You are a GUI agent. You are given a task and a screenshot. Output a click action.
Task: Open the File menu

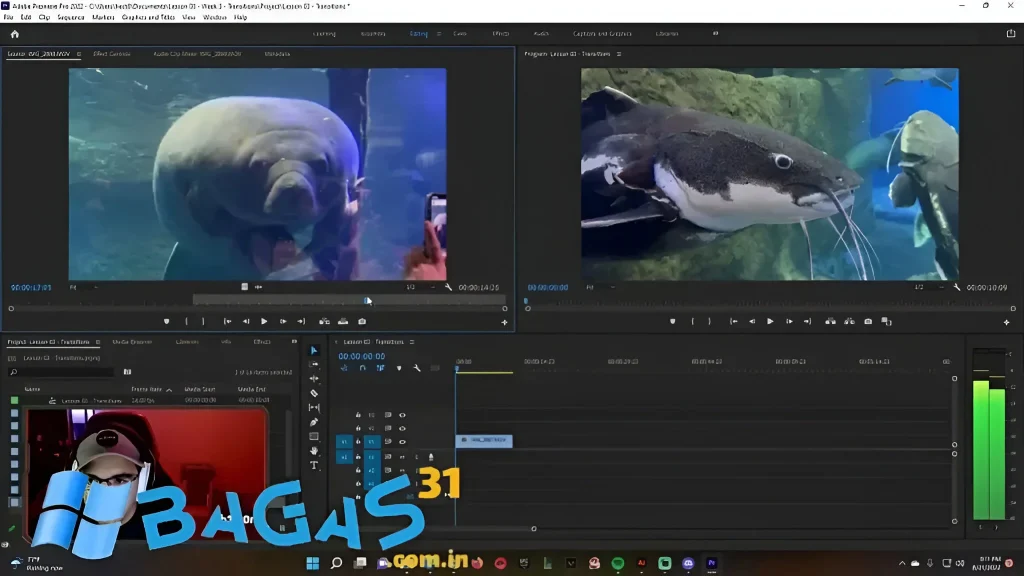pos(8,18)
